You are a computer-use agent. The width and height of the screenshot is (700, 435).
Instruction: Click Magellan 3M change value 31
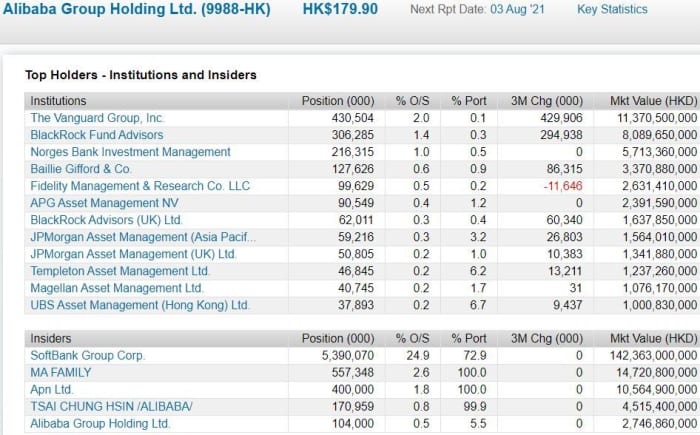576,288
